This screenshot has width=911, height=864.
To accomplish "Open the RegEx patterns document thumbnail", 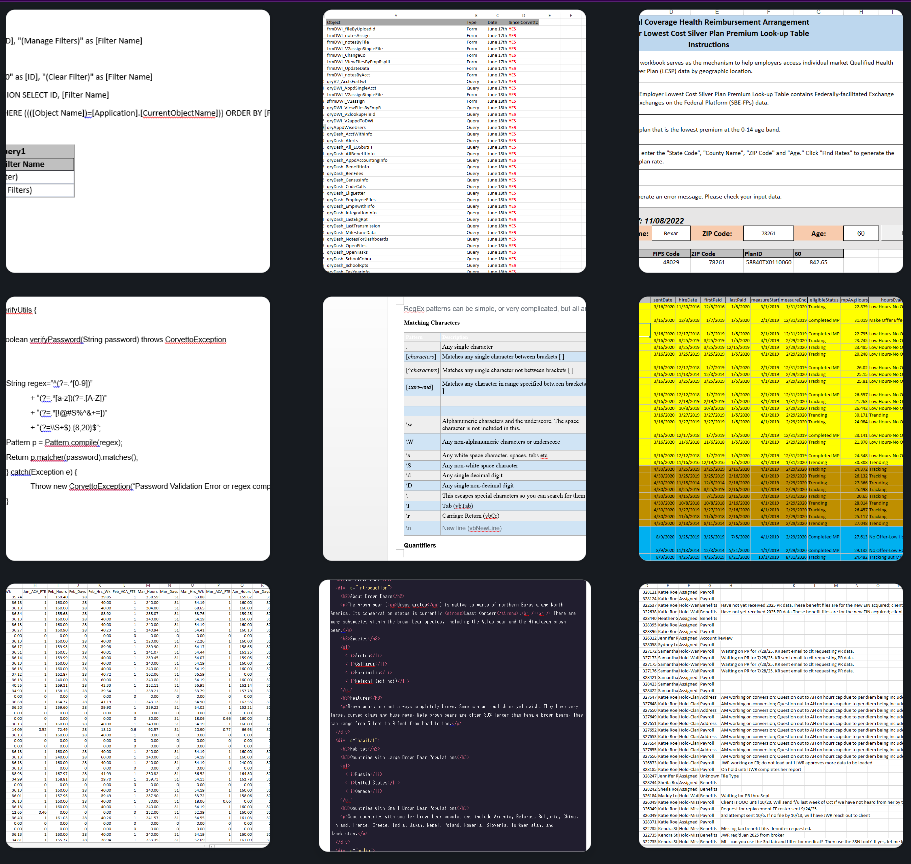I will coord(454,428).
